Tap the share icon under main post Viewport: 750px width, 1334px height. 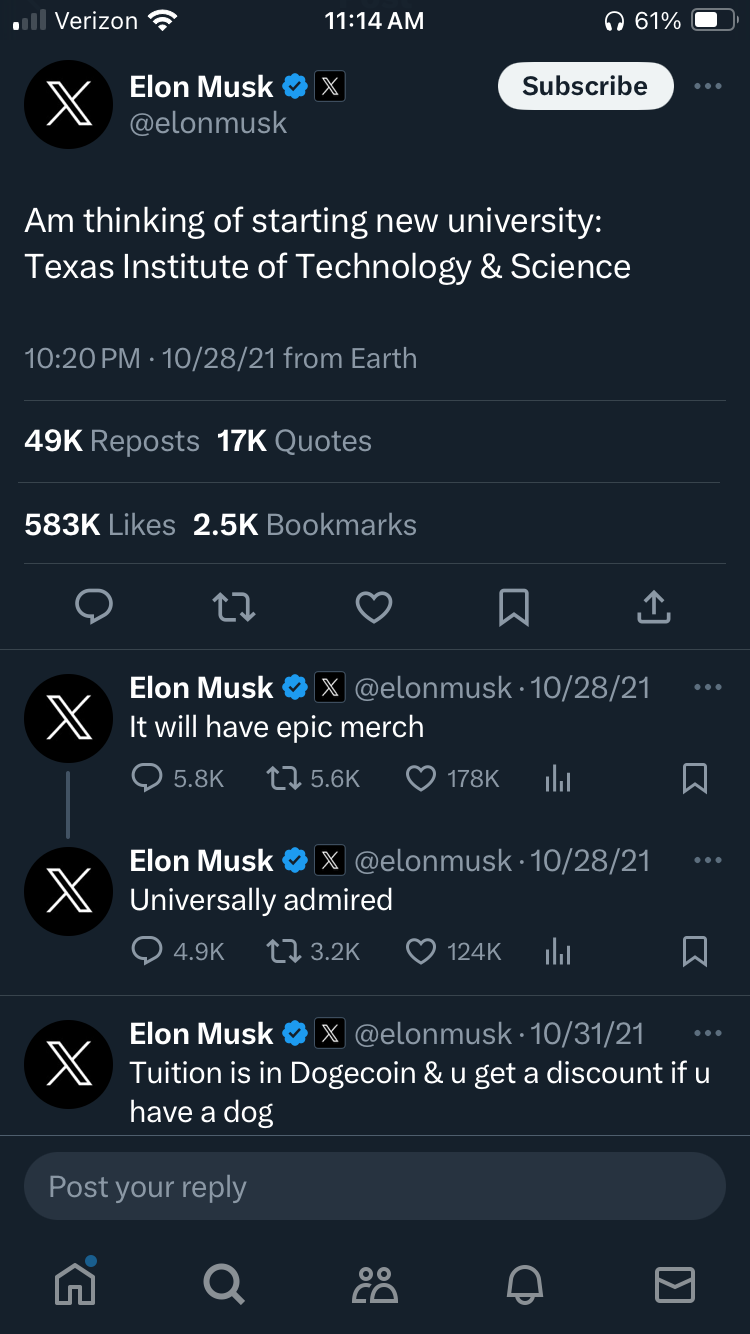pyautogui.click(x=654, y=606)
